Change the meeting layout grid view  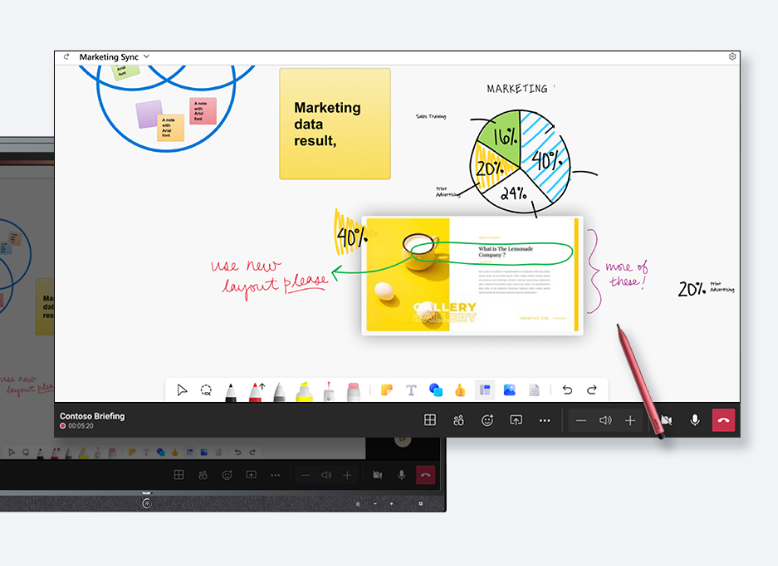tap(430, 420)
